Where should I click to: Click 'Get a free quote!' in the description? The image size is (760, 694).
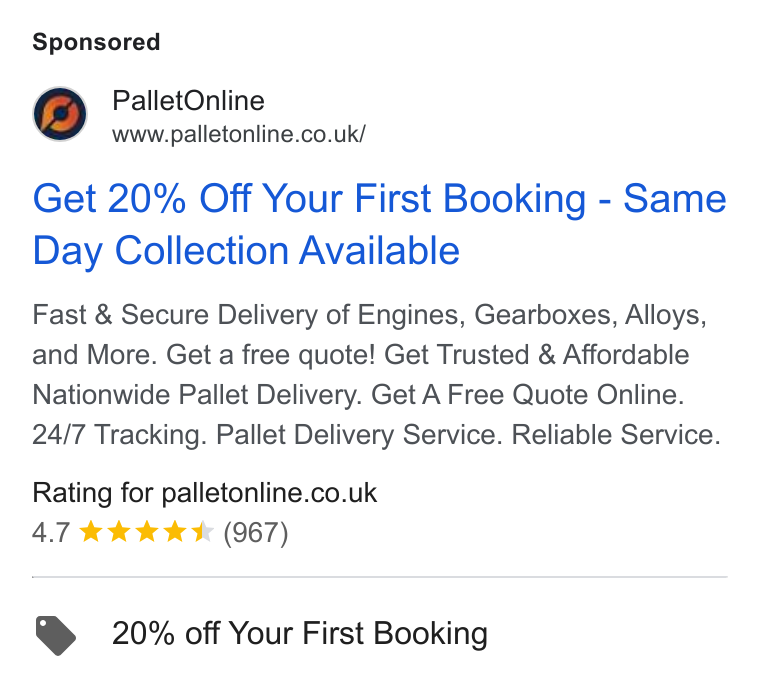270,355
